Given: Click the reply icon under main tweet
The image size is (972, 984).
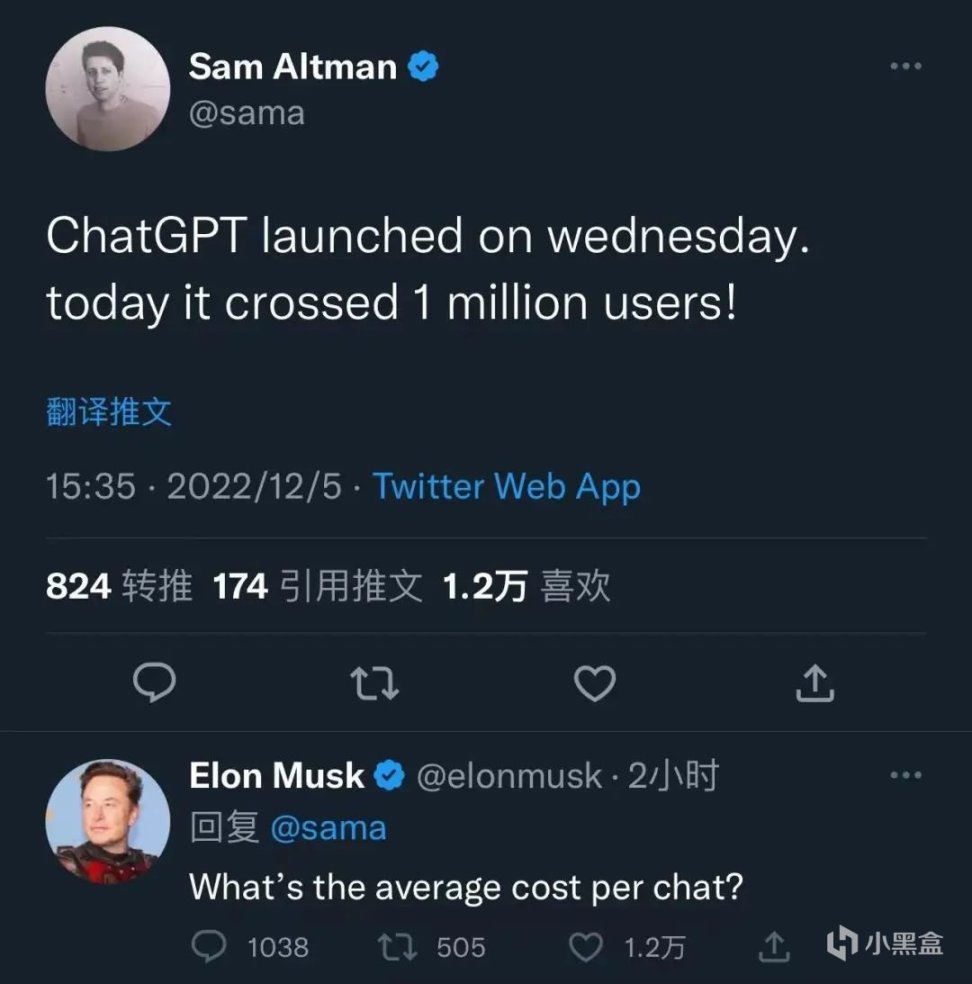Looking at the screenshot, I should 155,684.
